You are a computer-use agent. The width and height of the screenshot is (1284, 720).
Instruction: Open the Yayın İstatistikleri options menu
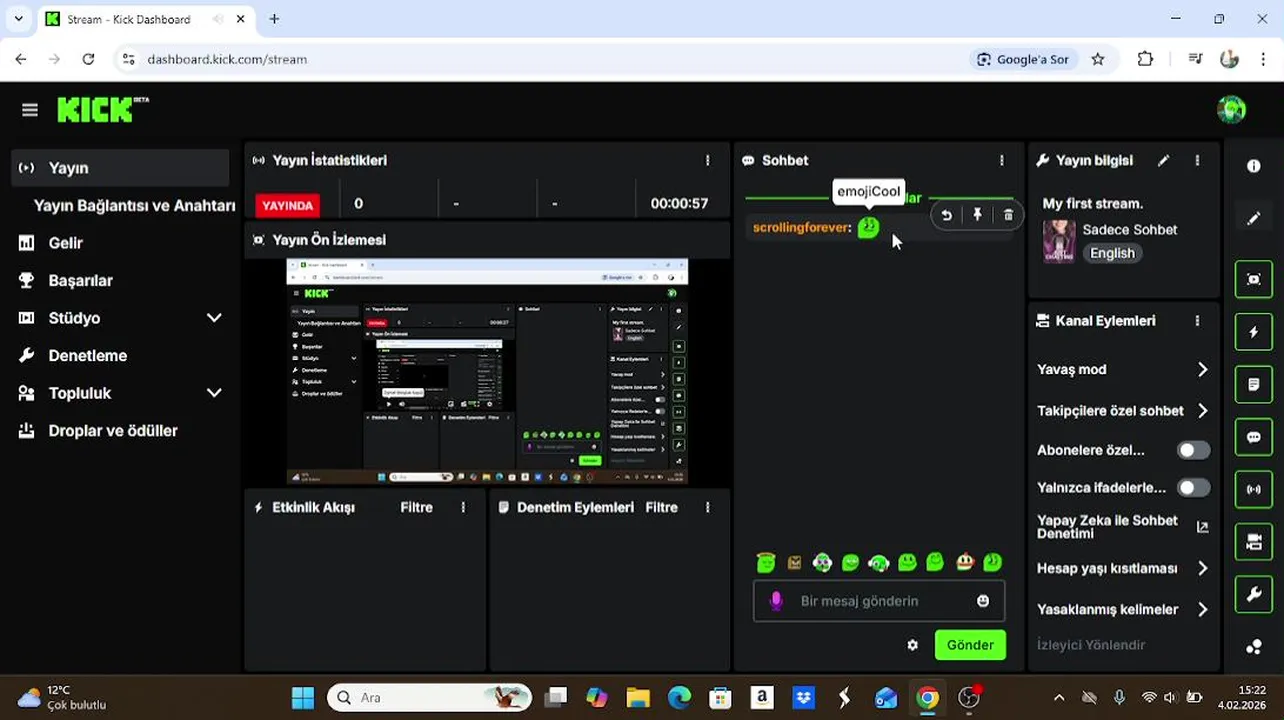coord(707,160)
